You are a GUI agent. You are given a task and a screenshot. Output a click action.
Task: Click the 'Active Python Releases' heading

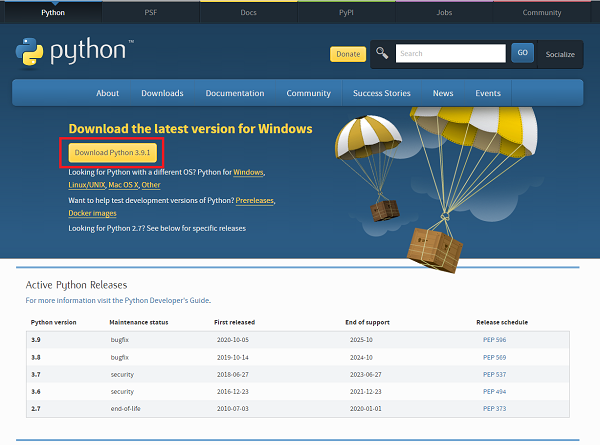click(x=76, y=285)
